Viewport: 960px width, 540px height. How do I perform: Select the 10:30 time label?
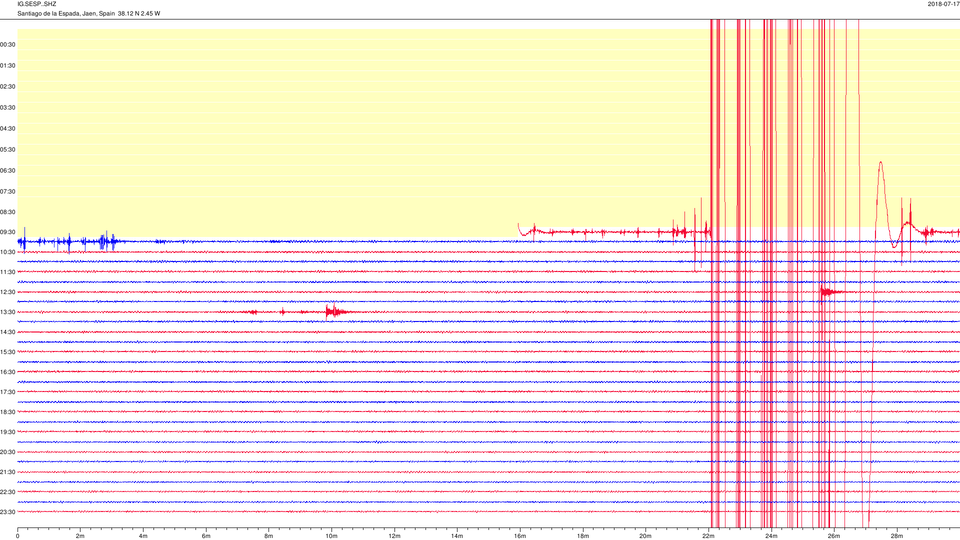(8, 252)
